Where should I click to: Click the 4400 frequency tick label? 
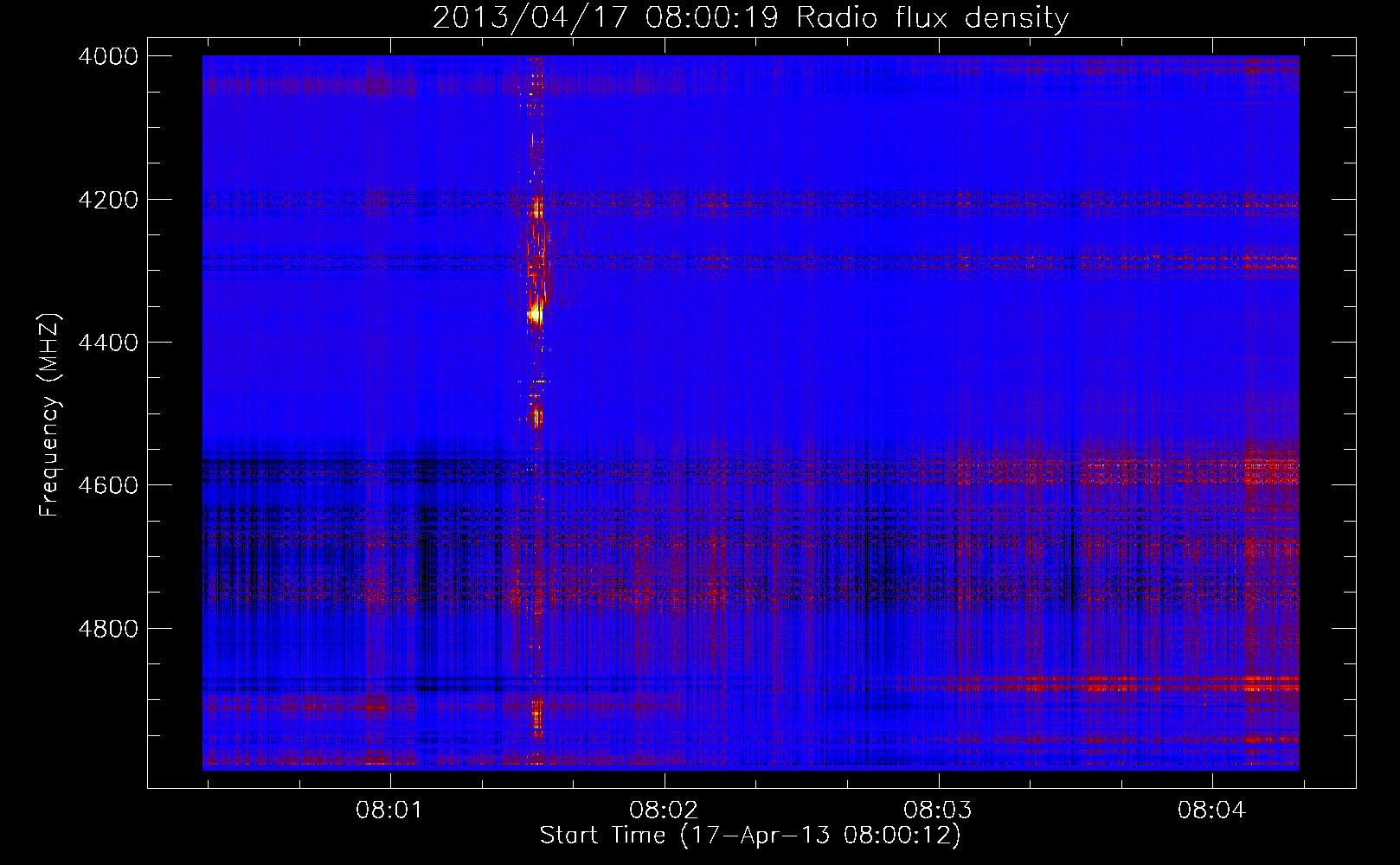pyautogui.click(x=107, y=343)
